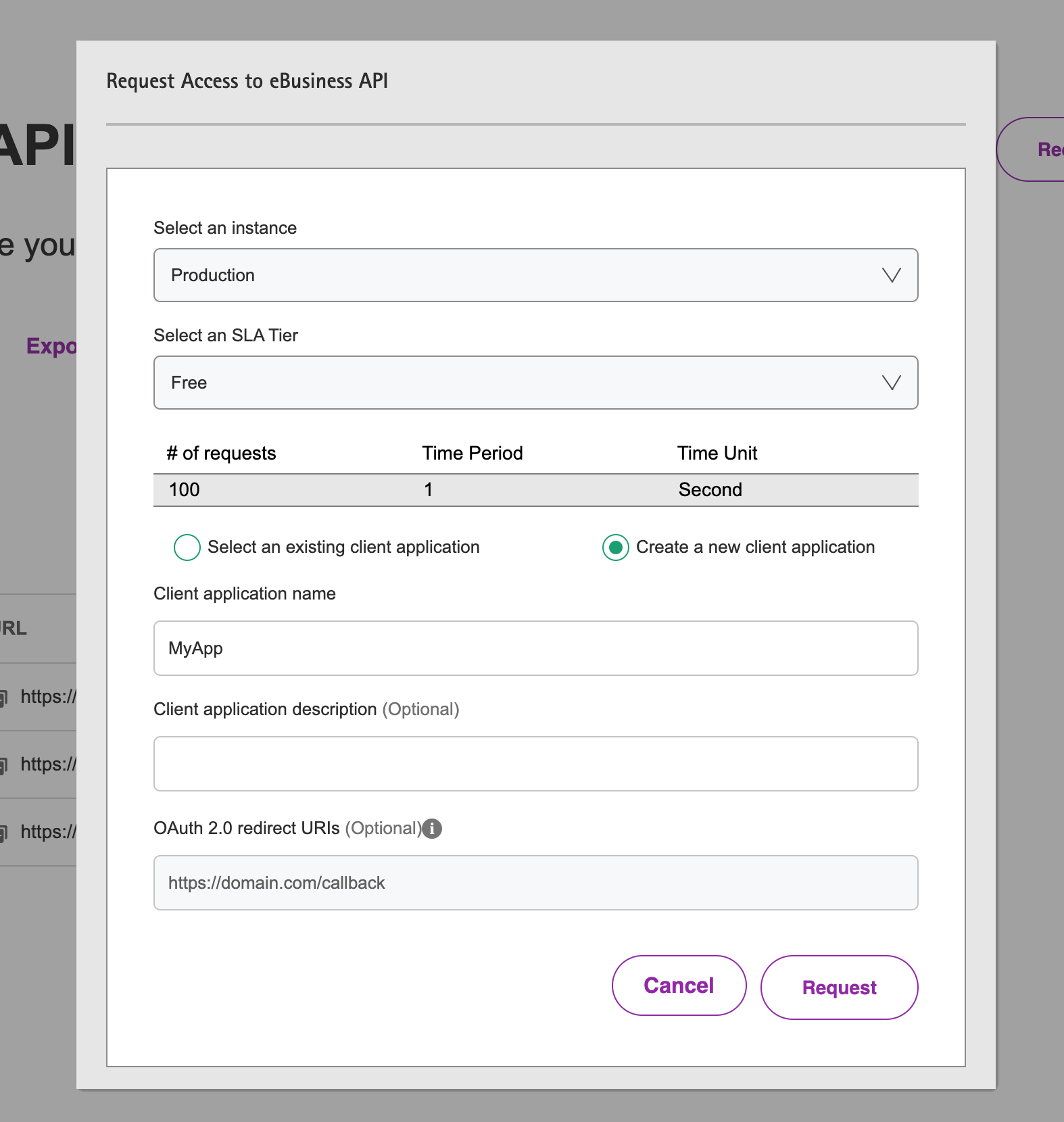Click the copy icon beside the second https URL
The height and width of the screenshot is (1122, 1064).
(3, 765)
